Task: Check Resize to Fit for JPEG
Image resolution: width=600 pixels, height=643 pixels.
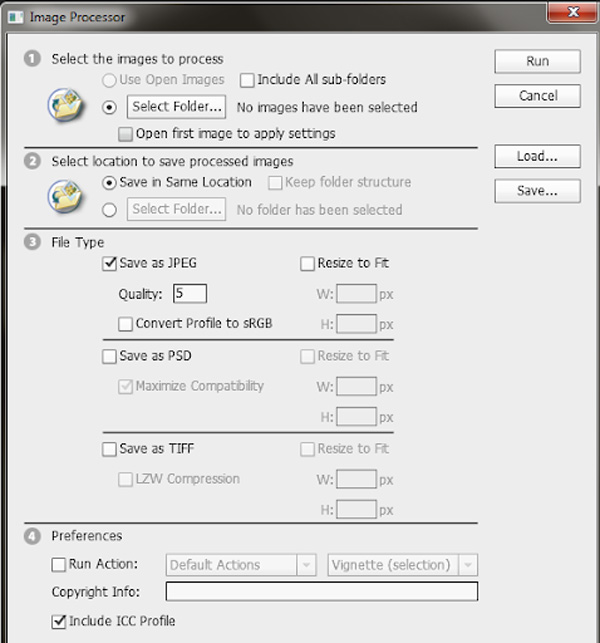Action: [307, 264]
